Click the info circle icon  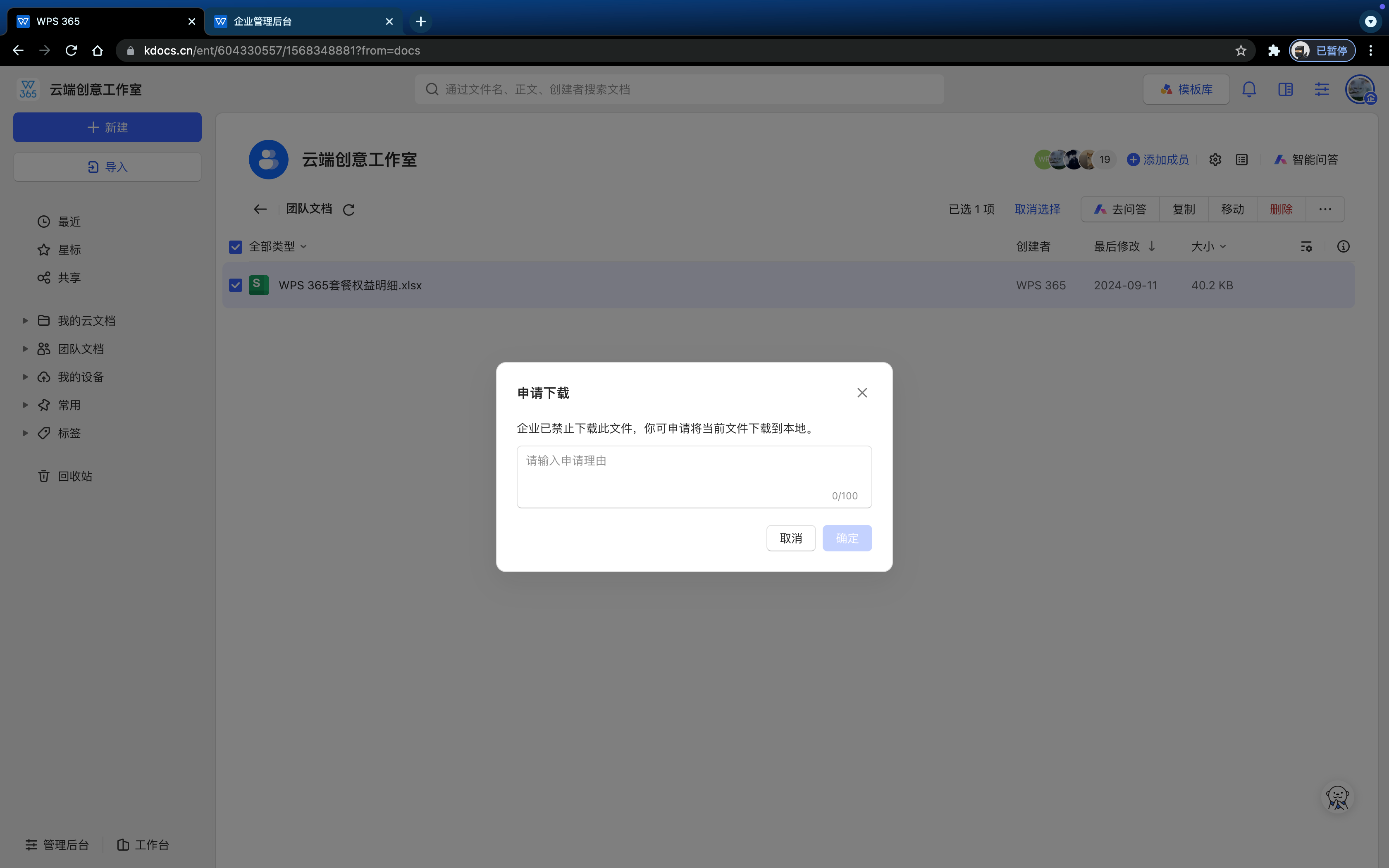tap(1343, 246)
